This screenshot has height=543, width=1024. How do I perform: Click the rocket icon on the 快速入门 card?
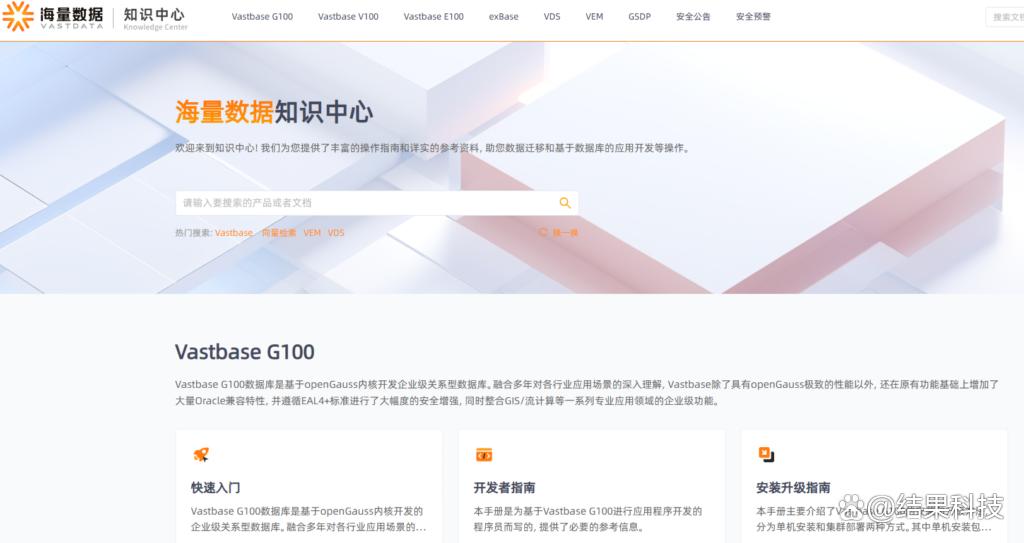201,455
